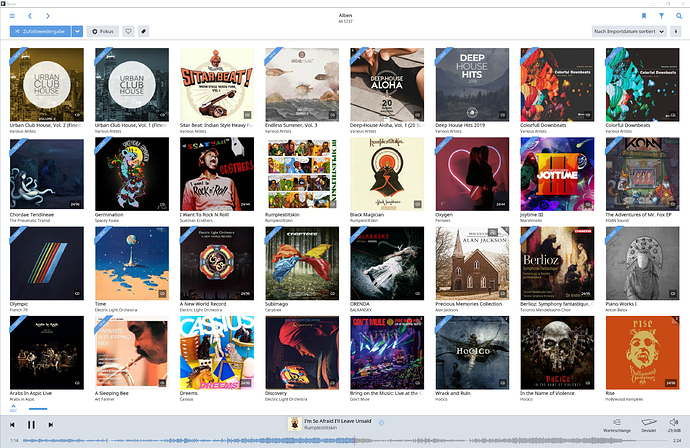This screenshot has height=448, width=690.
Task: Go forward with the right arrow
Action: click(x=48, y=16)
